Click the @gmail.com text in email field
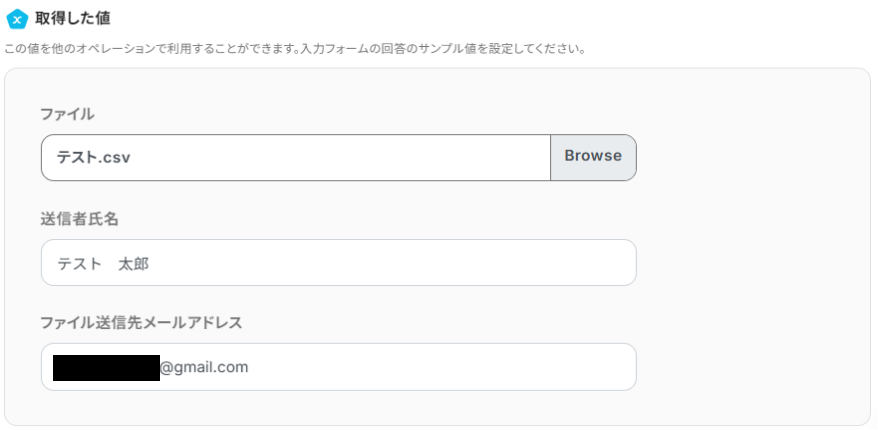 pyautogui.click(x=204, y=367)
